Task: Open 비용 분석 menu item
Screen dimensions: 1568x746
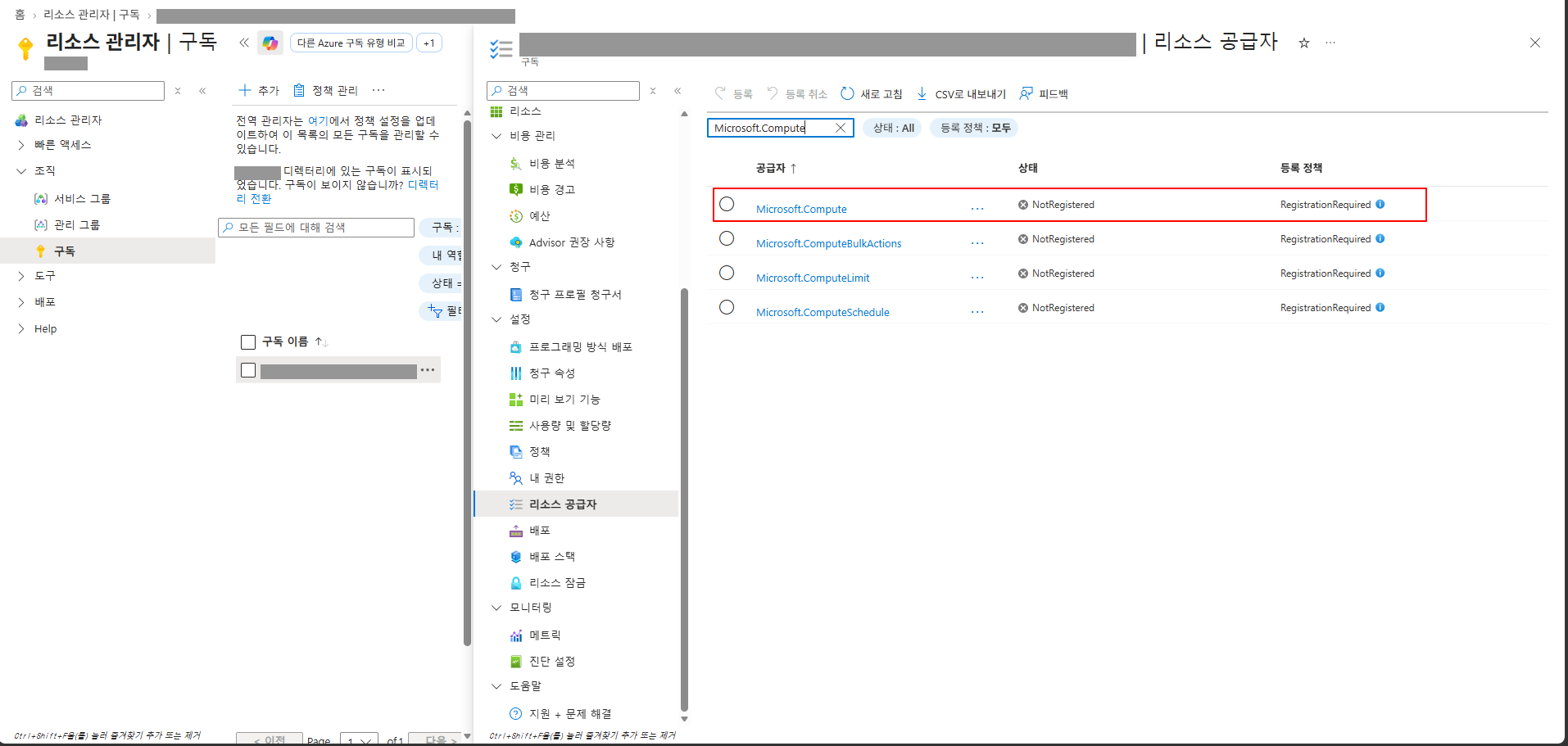Action: pos(551,164)
